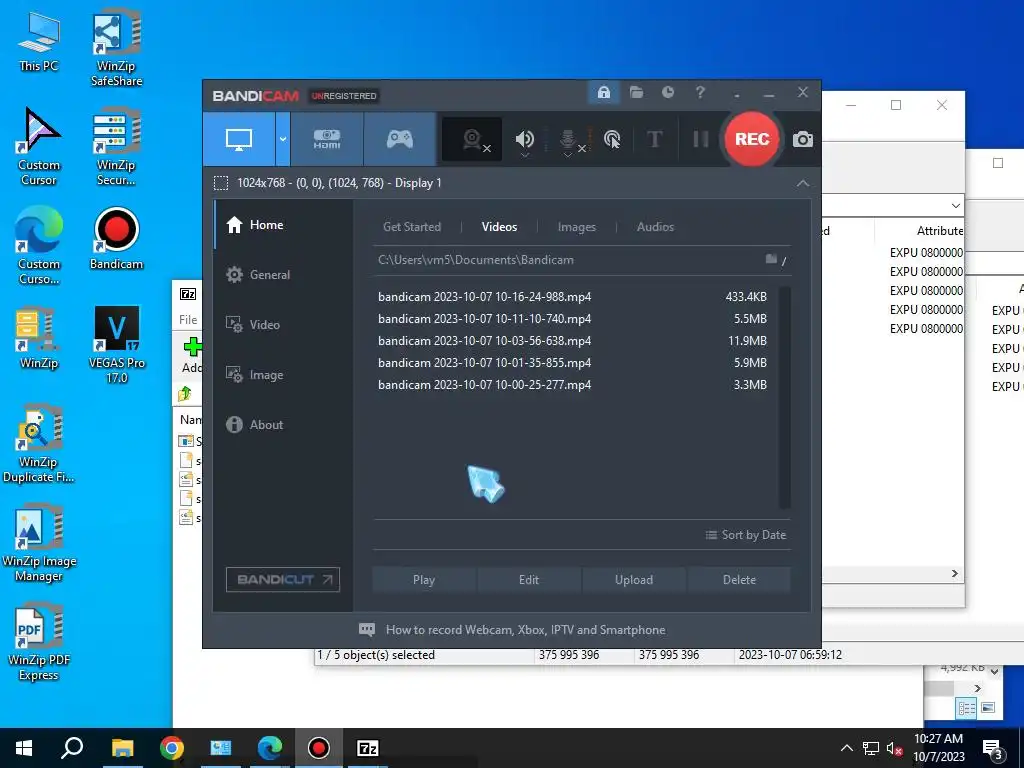Click the Delete button
Viewport: 1024px width, 768px height.
739,580
